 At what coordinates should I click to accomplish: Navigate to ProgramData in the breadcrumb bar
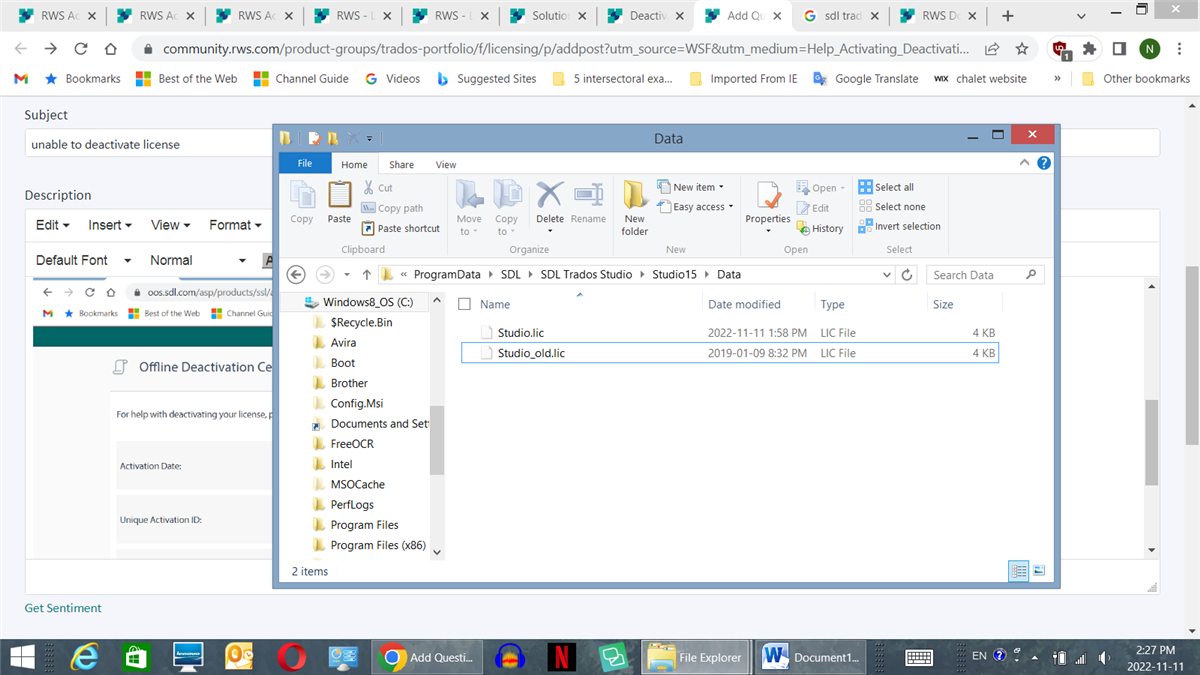click(448, 274)
